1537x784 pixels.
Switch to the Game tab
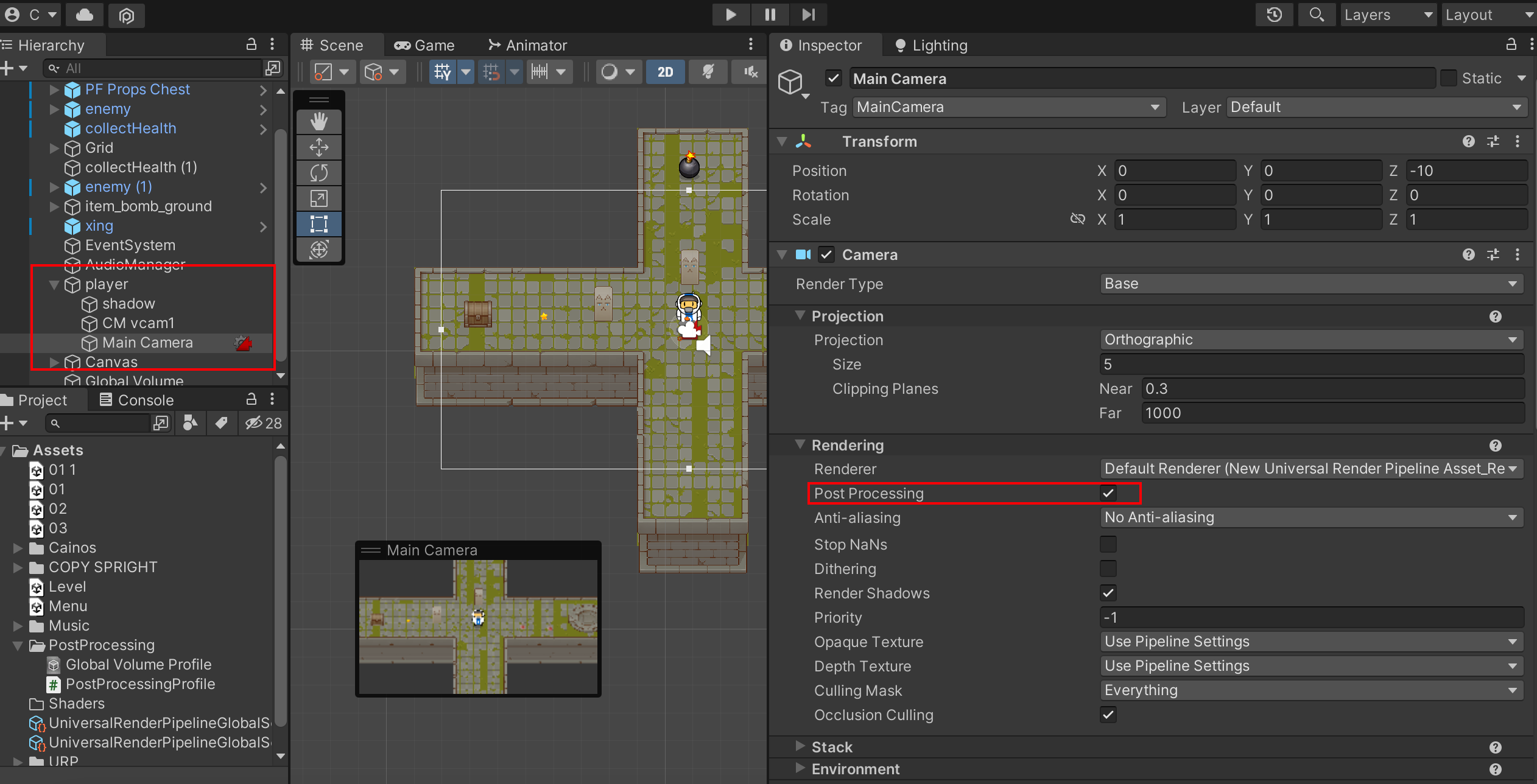[432, 44]
